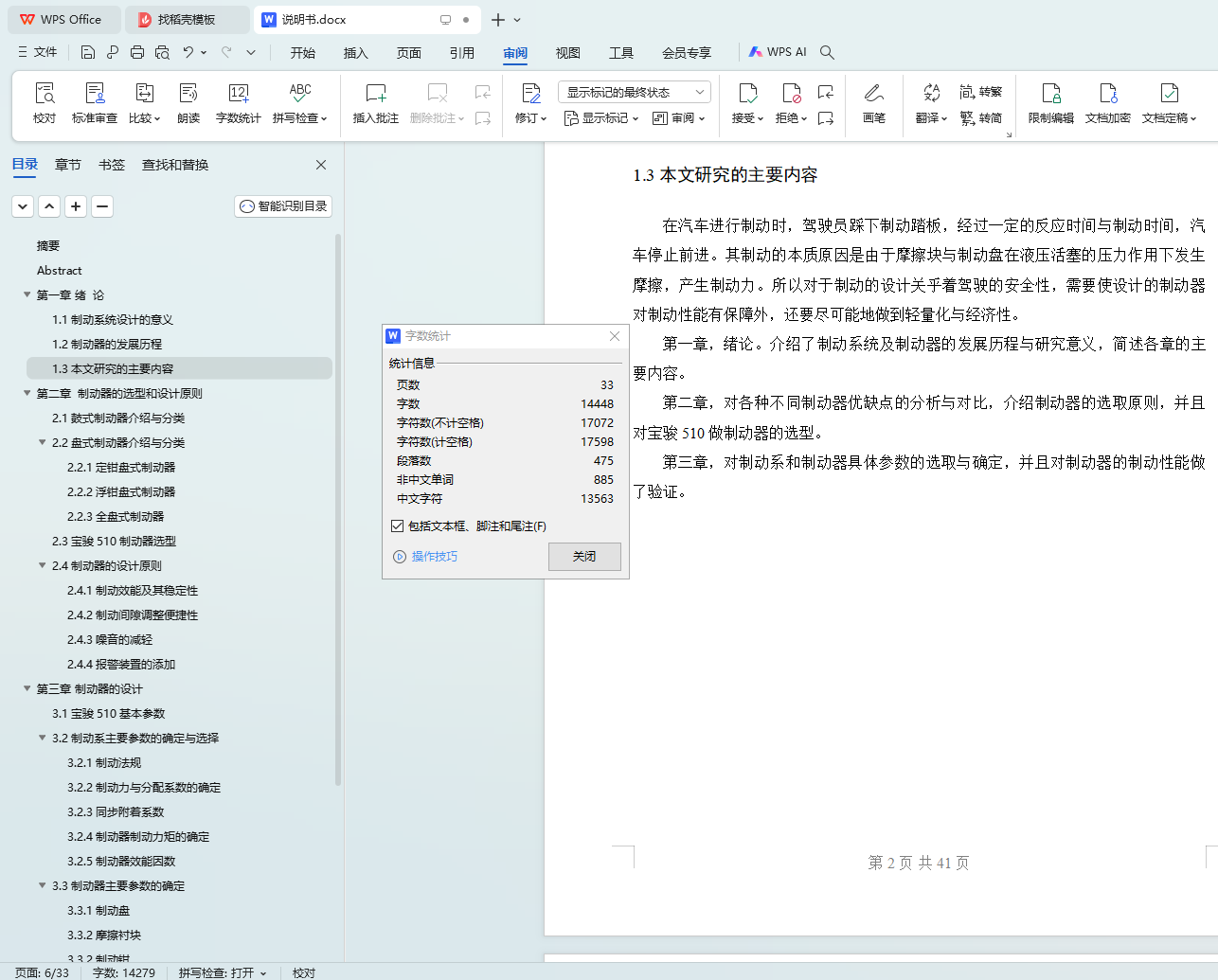
Task: Click the print icon in quick access bar
Action: pyautogui.click(x=137, y=52)
